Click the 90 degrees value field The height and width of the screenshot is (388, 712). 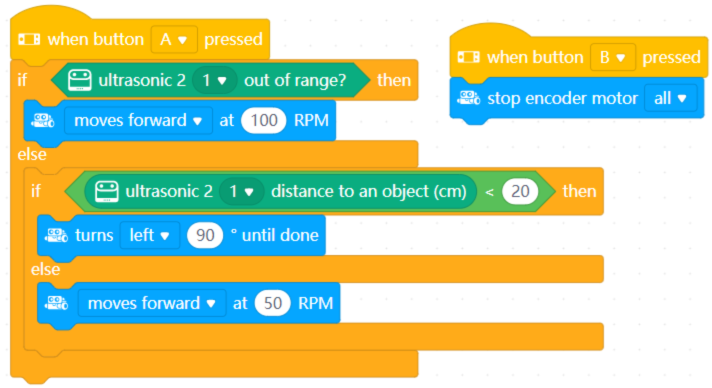coord(205,235)
